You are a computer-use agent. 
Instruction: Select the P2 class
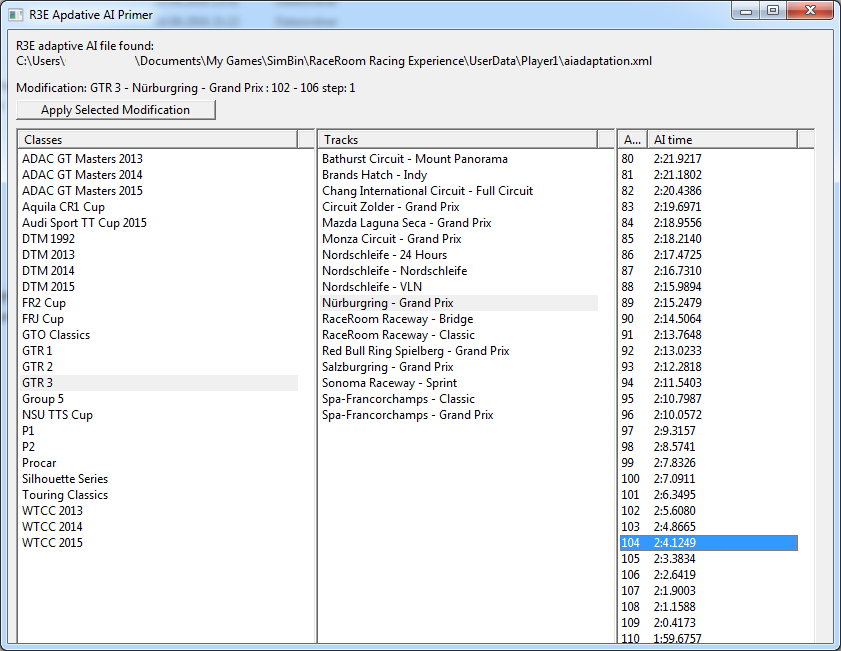point(159,447)
